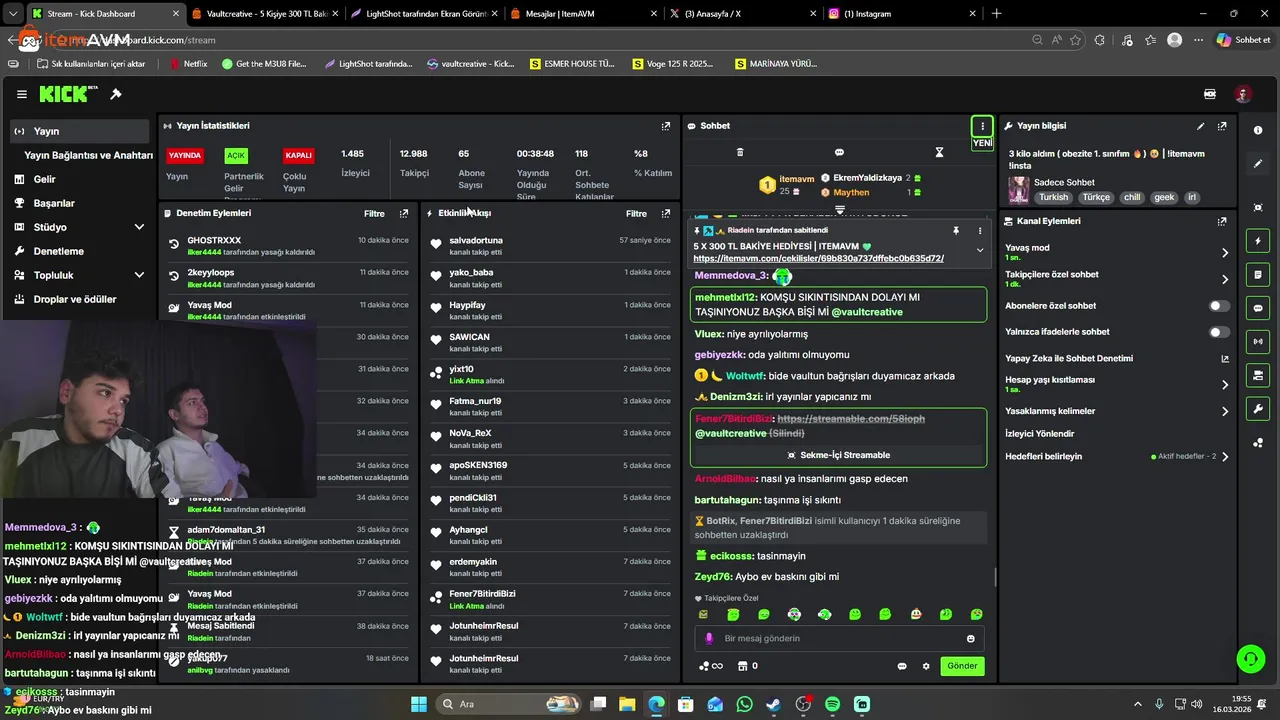
Task: Click the purple microphone icon in message box
Action: pyautogui.click(x=709, y=639)
